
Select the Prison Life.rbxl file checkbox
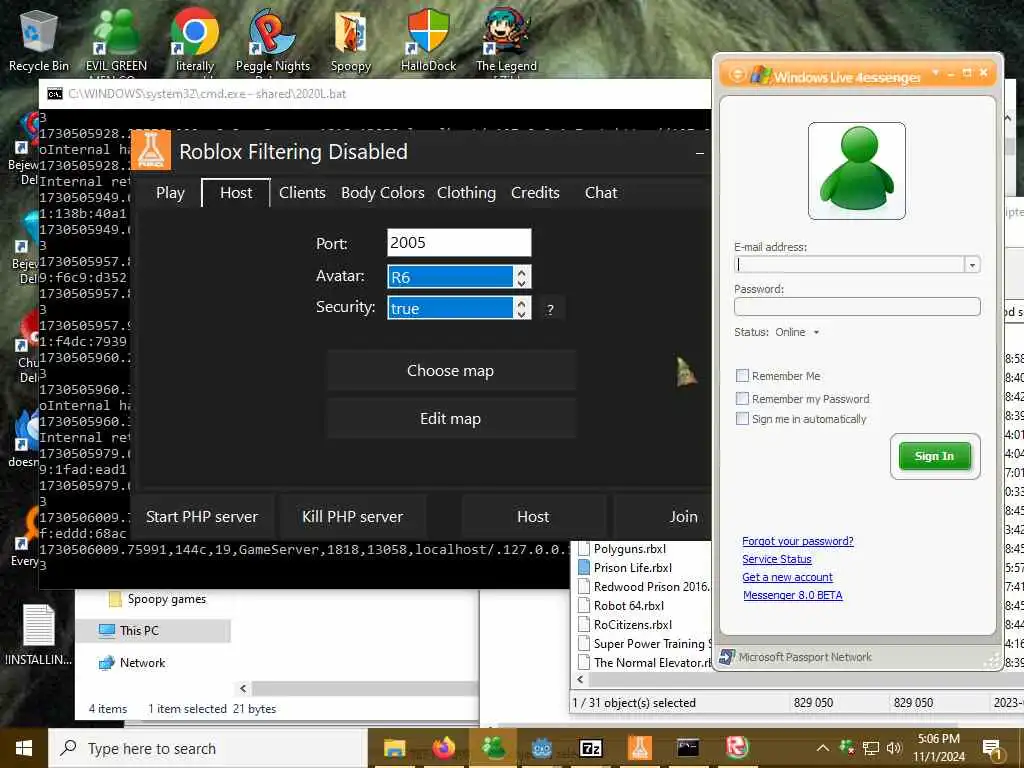coord(584,568)
